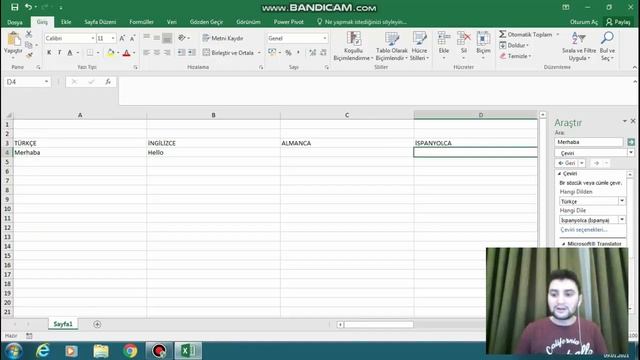Open the font color dropdown arrow

click(134, 53)
